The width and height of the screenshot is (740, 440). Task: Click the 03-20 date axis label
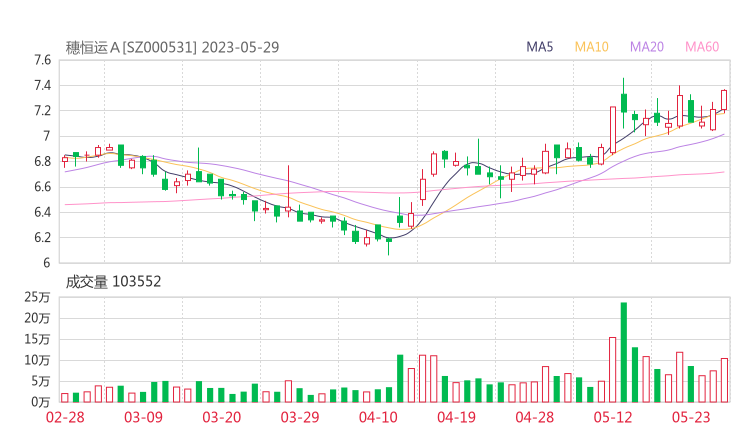click(x=222, y=417)
